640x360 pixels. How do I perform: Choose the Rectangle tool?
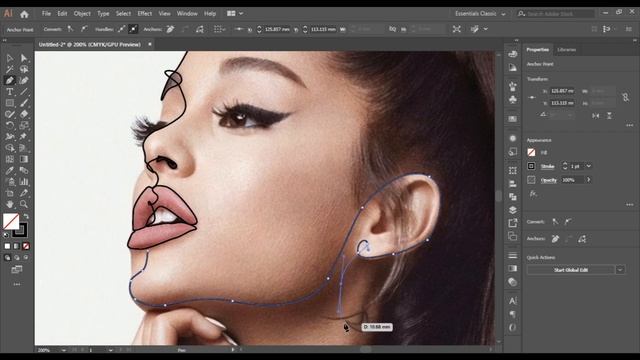point(10,103)
